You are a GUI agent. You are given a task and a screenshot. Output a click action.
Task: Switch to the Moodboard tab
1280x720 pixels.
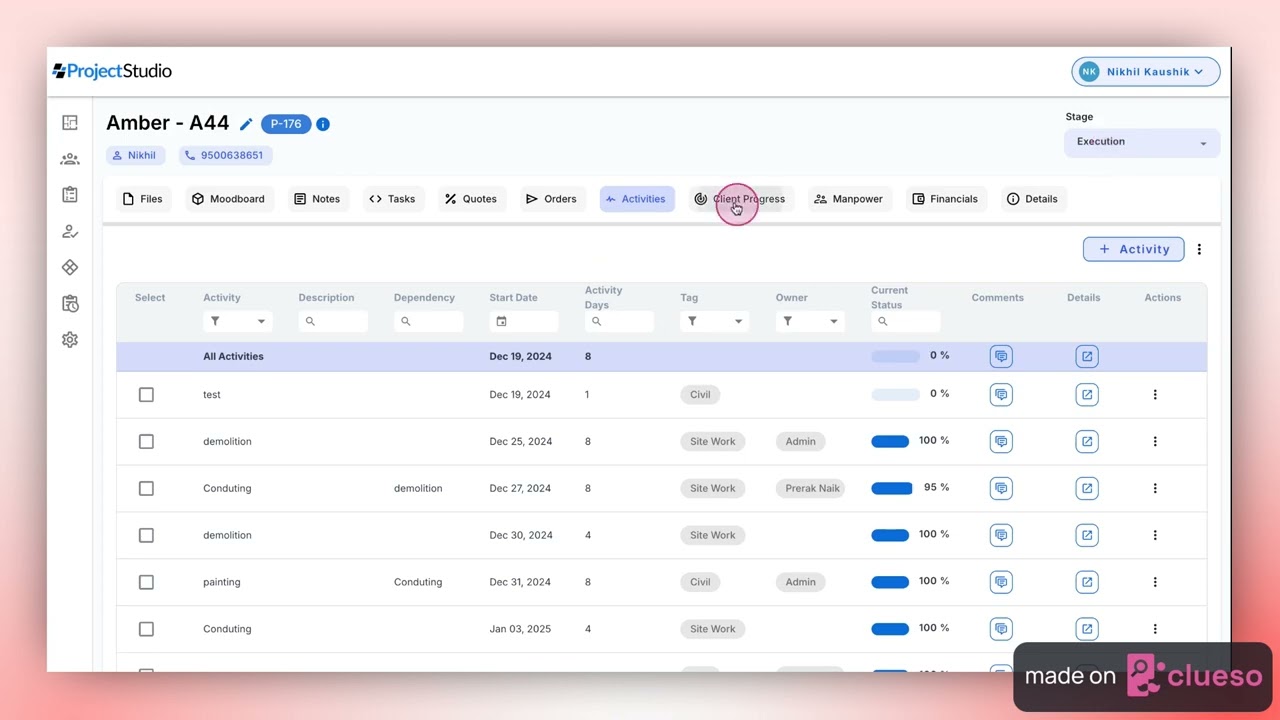pyautogui.click(x=229, y=199)
